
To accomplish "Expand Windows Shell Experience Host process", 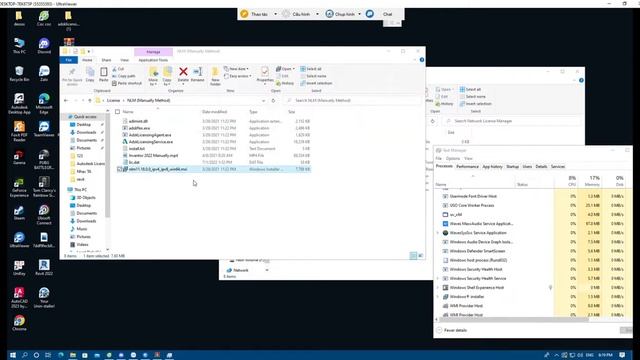I will (438, 288).
